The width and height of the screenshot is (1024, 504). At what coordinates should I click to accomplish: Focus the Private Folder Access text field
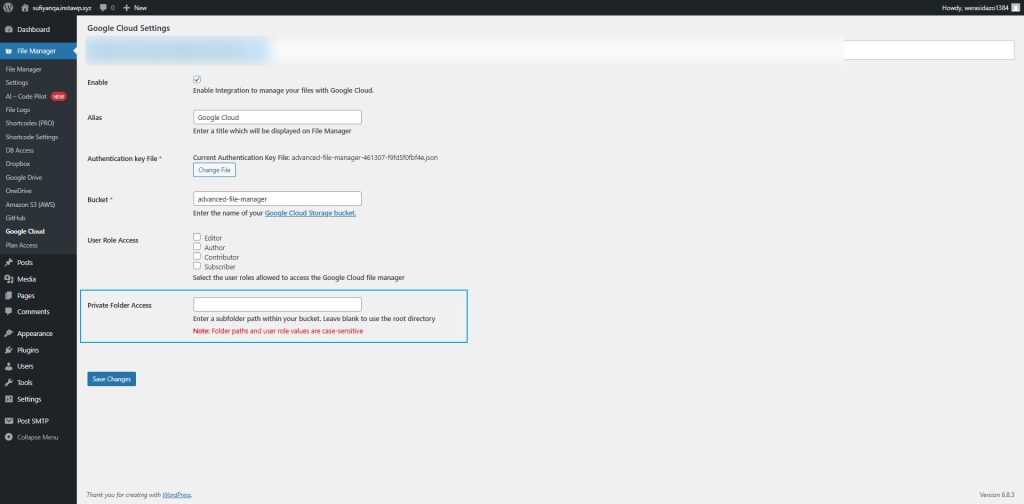(277, 304)
